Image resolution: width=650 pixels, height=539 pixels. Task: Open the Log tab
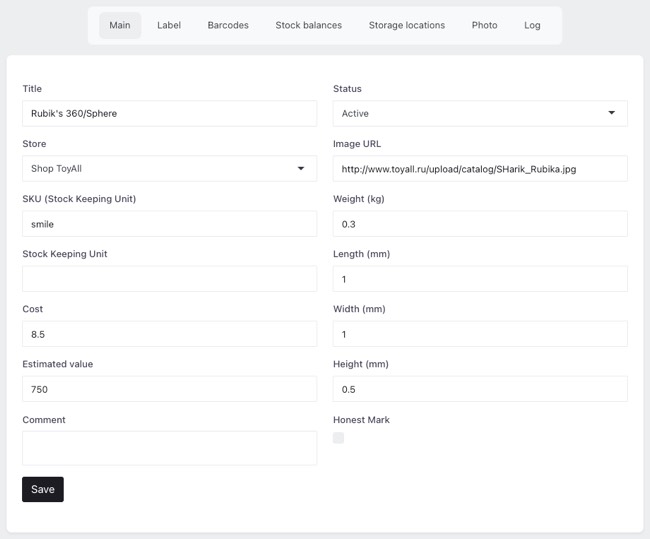(x=532, y=25)
